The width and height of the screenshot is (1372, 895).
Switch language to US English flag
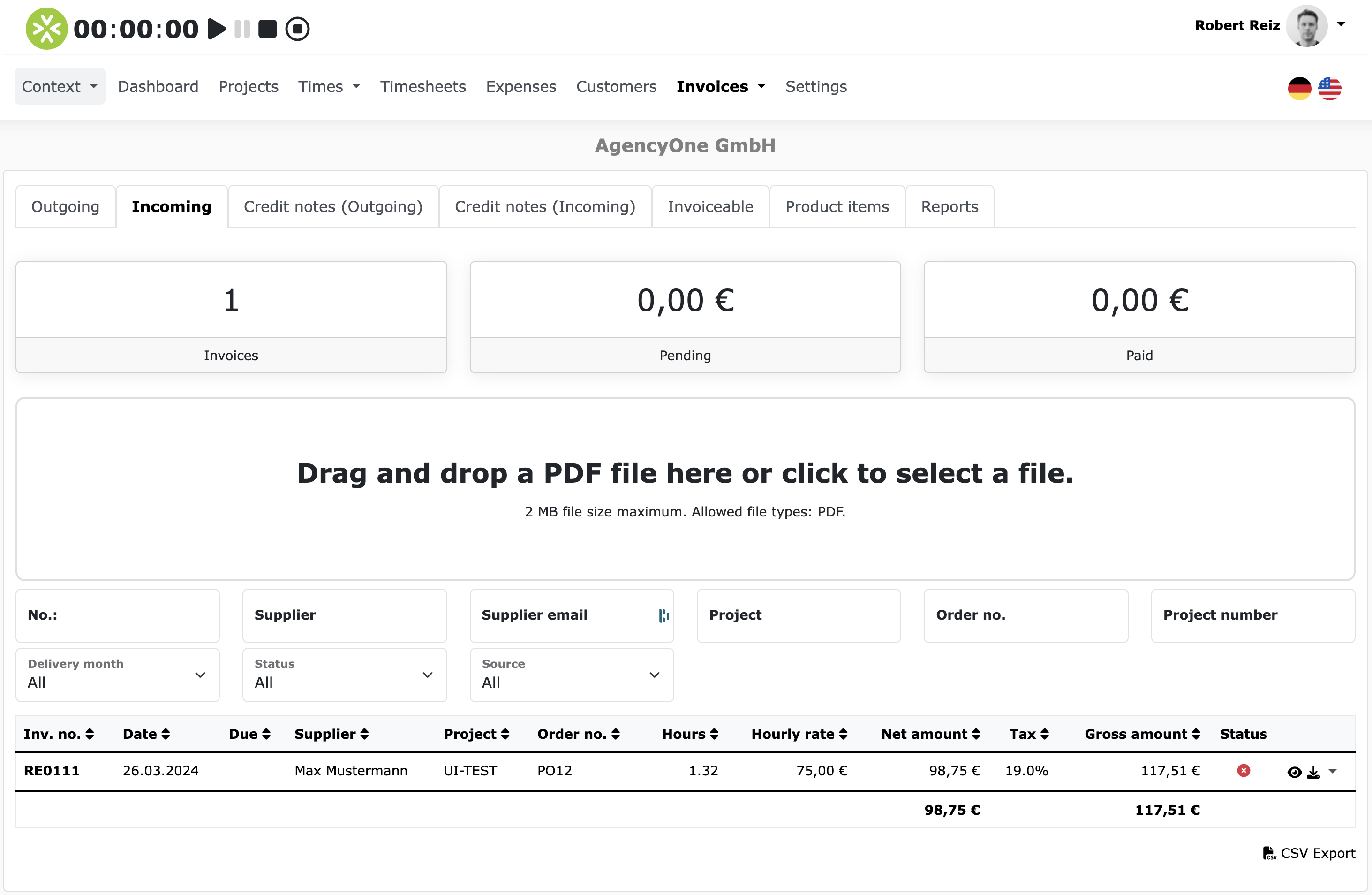[1329, 88]
